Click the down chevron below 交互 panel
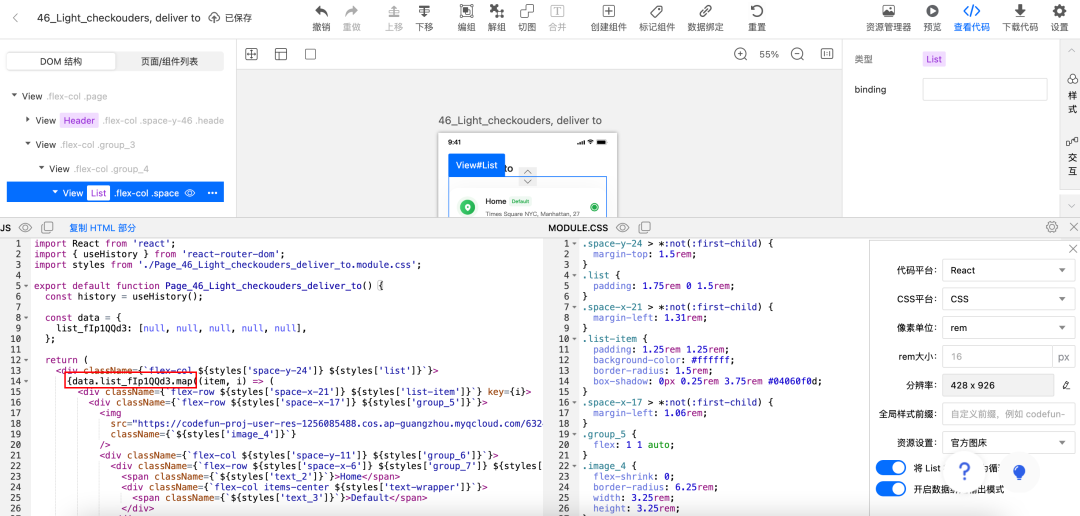Viewport: 1080px width, 516px height. pyautogui.click(x=1072, y=205)
